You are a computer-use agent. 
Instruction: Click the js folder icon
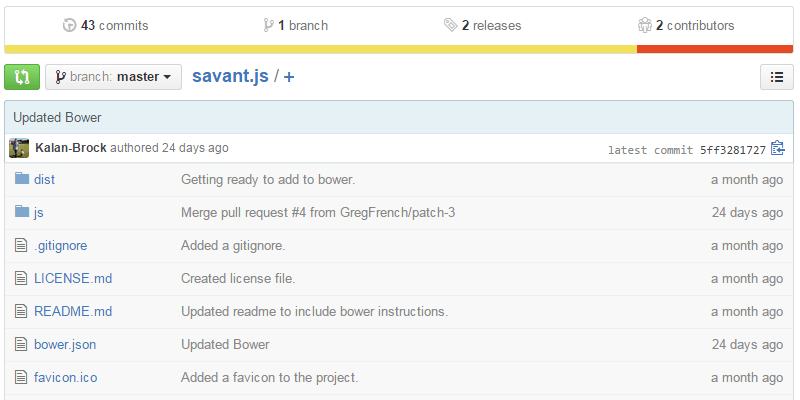[22, 212]
